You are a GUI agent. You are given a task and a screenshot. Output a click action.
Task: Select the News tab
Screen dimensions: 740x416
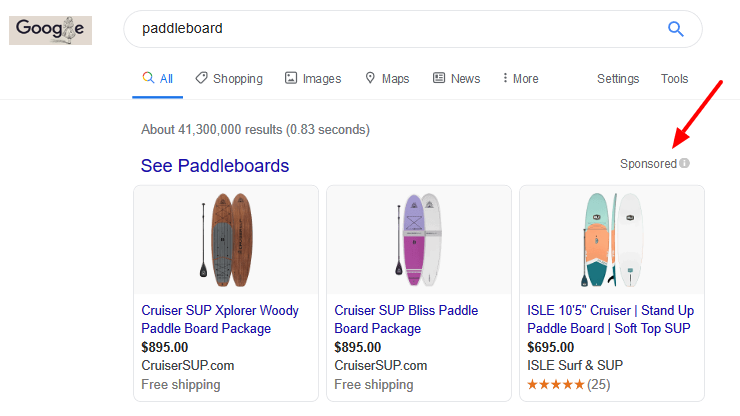[x=456, y=79]
